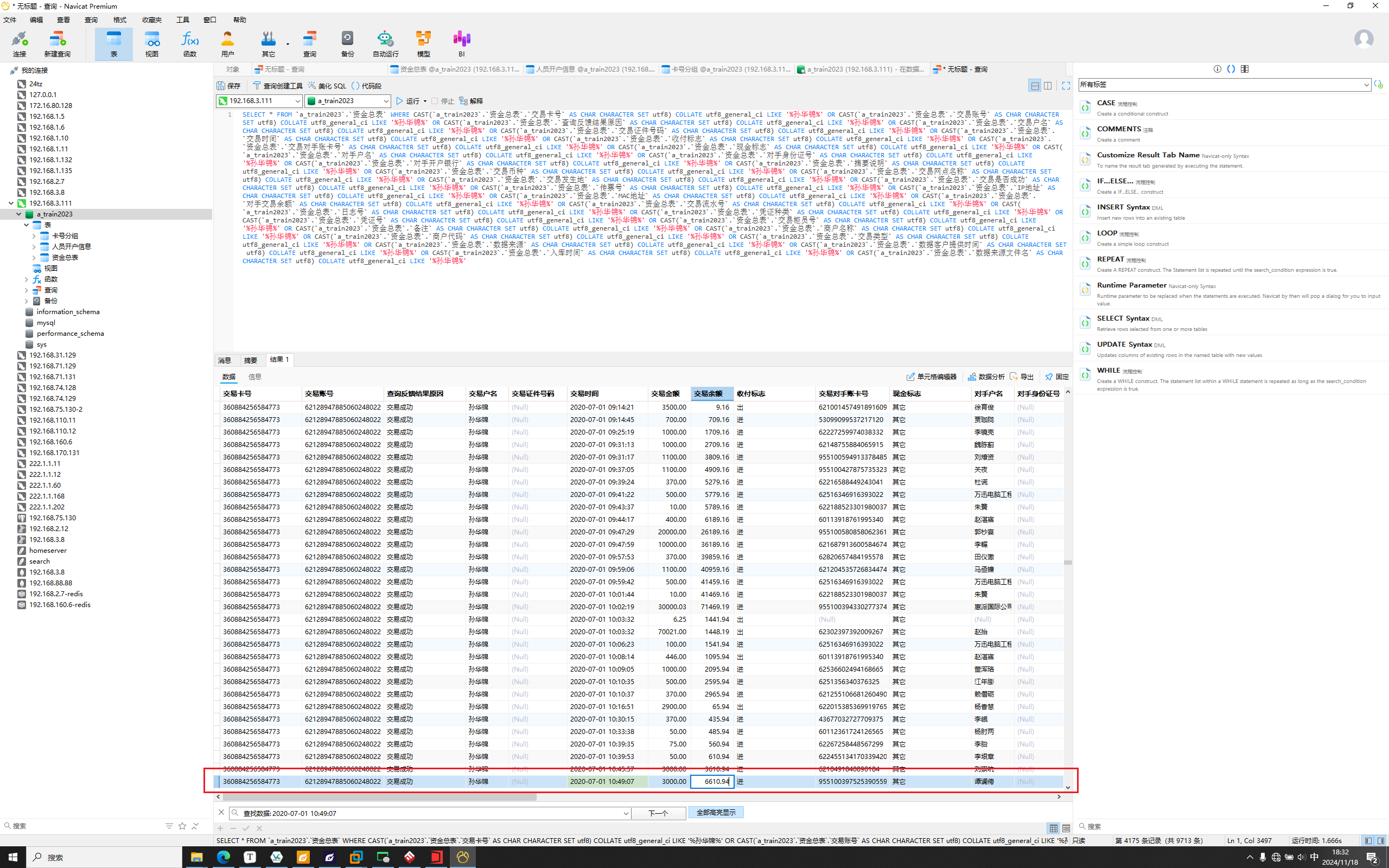Click the 连接 connection toolbar icon
The width and height of the screenshot is (1389, 868).
tap(20, 44)
